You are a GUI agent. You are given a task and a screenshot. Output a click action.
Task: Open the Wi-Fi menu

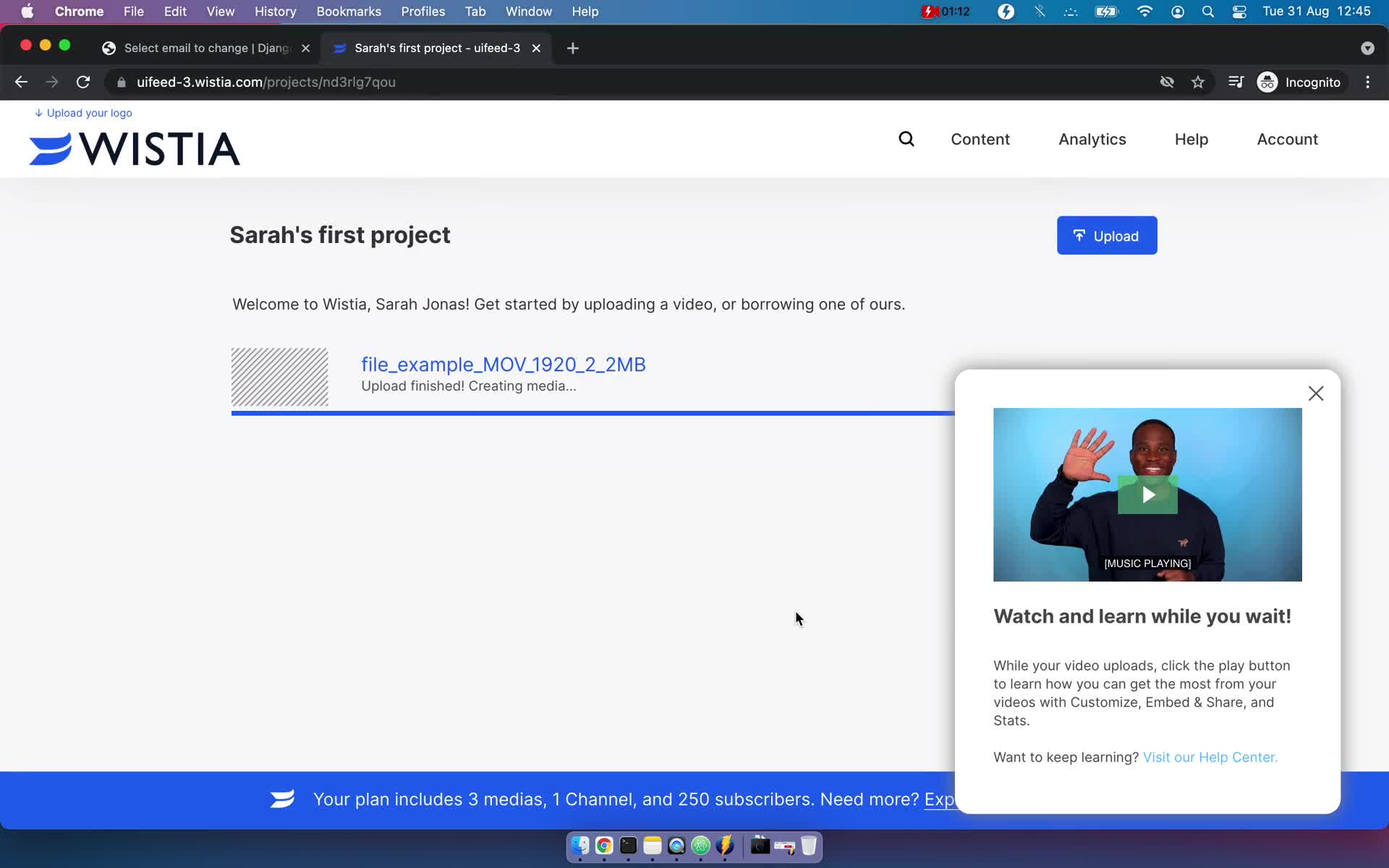(x=1144, y=11)
